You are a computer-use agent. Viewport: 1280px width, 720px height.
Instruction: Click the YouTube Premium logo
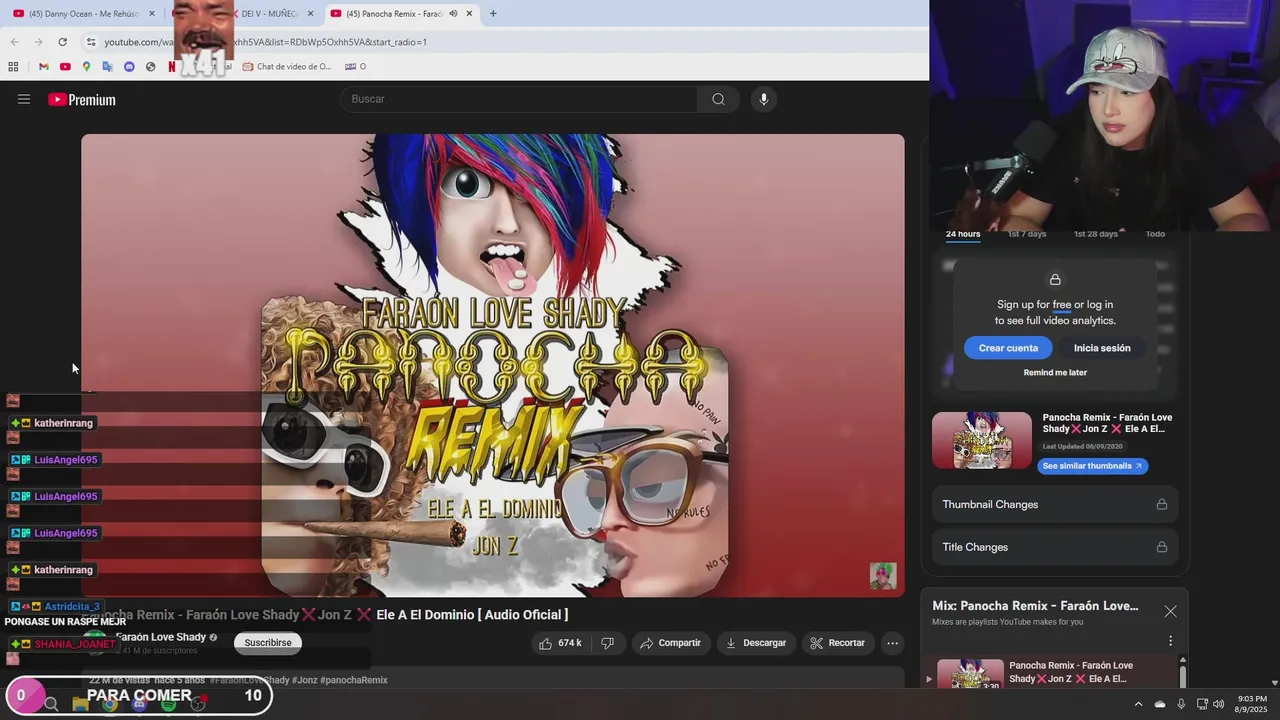click(x=82, y=99)
